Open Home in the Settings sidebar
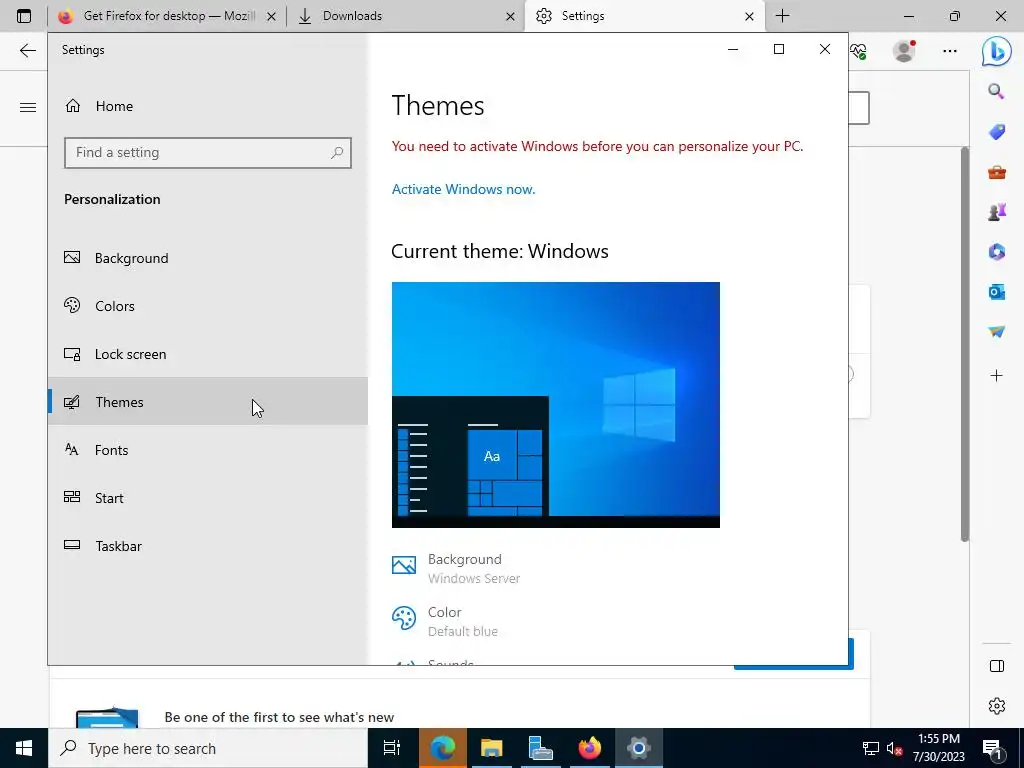 pyautogui.click(x=208, y=106)
